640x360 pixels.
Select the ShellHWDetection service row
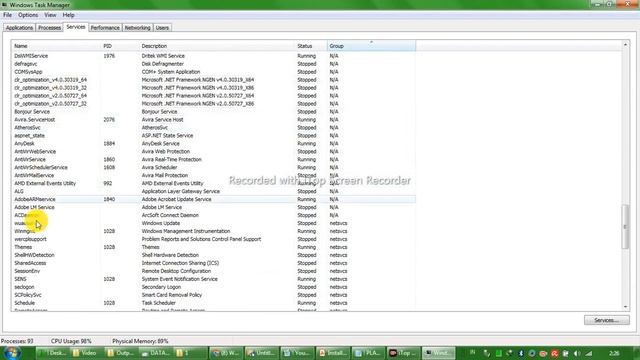click(213, 255)
